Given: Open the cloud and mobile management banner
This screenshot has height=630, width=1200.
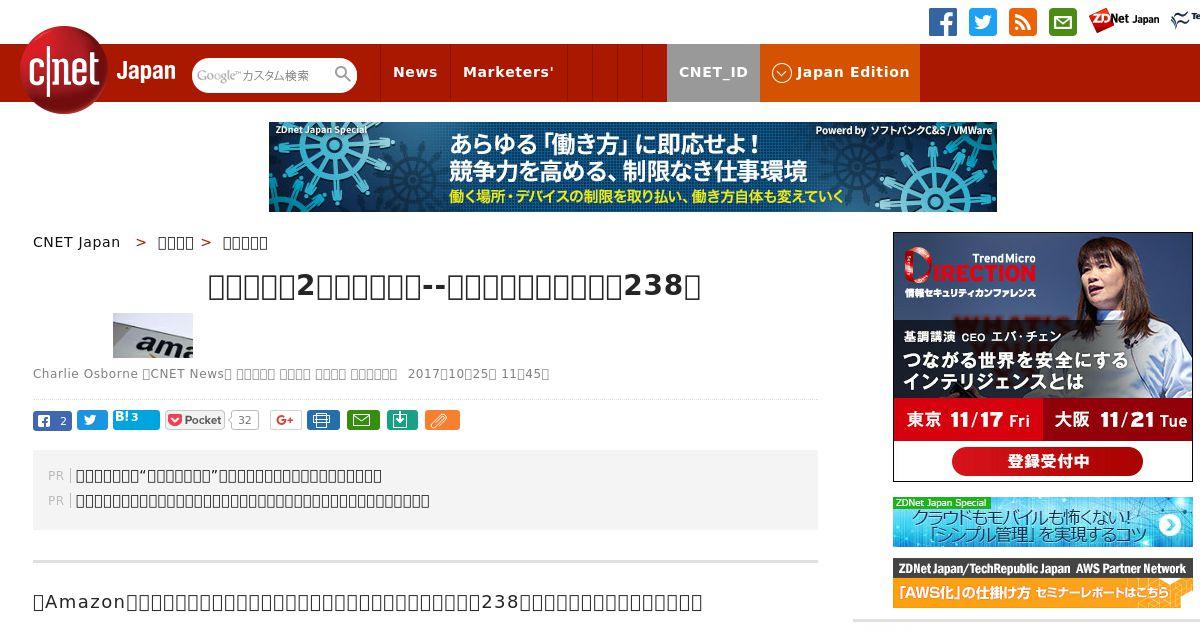Looking at the screenshot, I should tap(1043, 522).
